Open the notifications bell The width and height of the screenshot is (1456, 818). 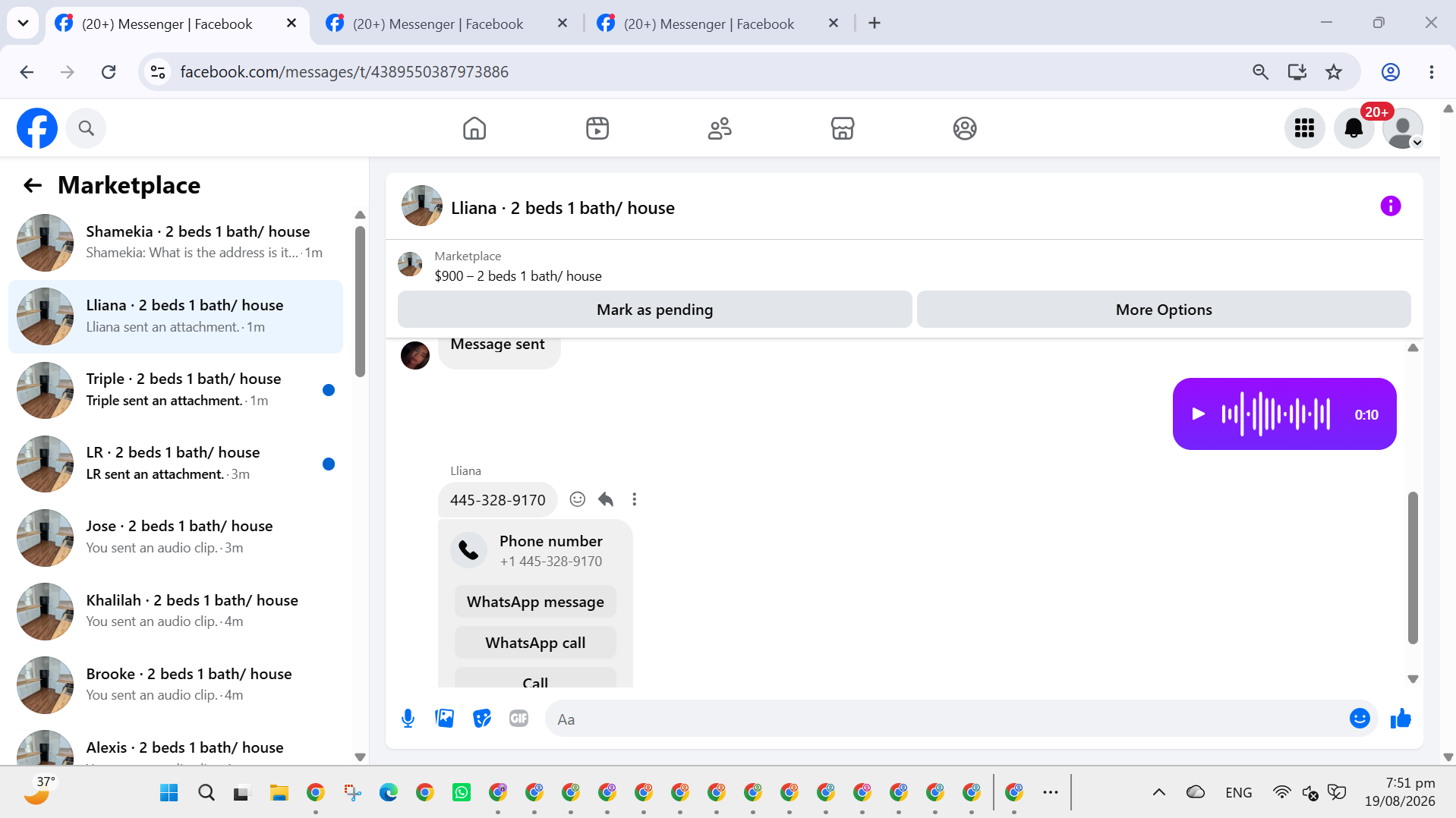point(1354,128)
